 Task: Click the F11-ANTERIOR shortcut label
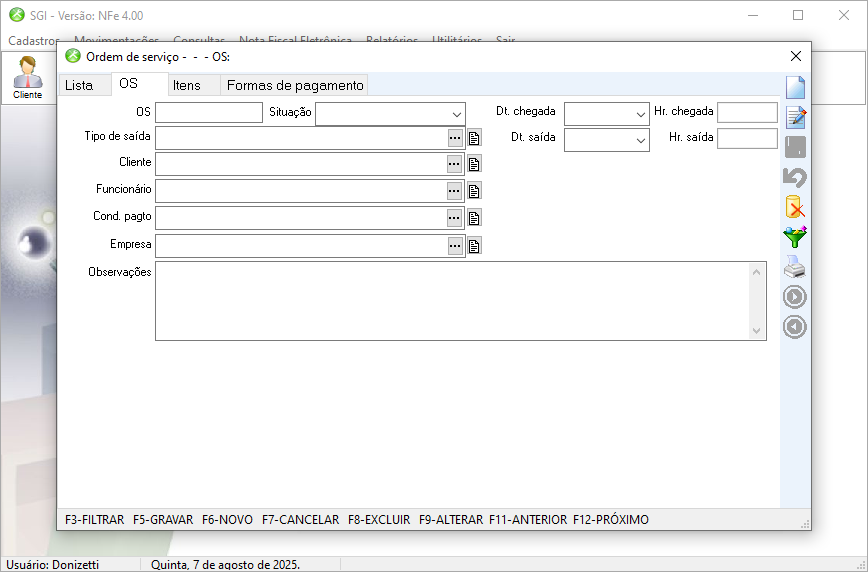(x=528, y=520)
